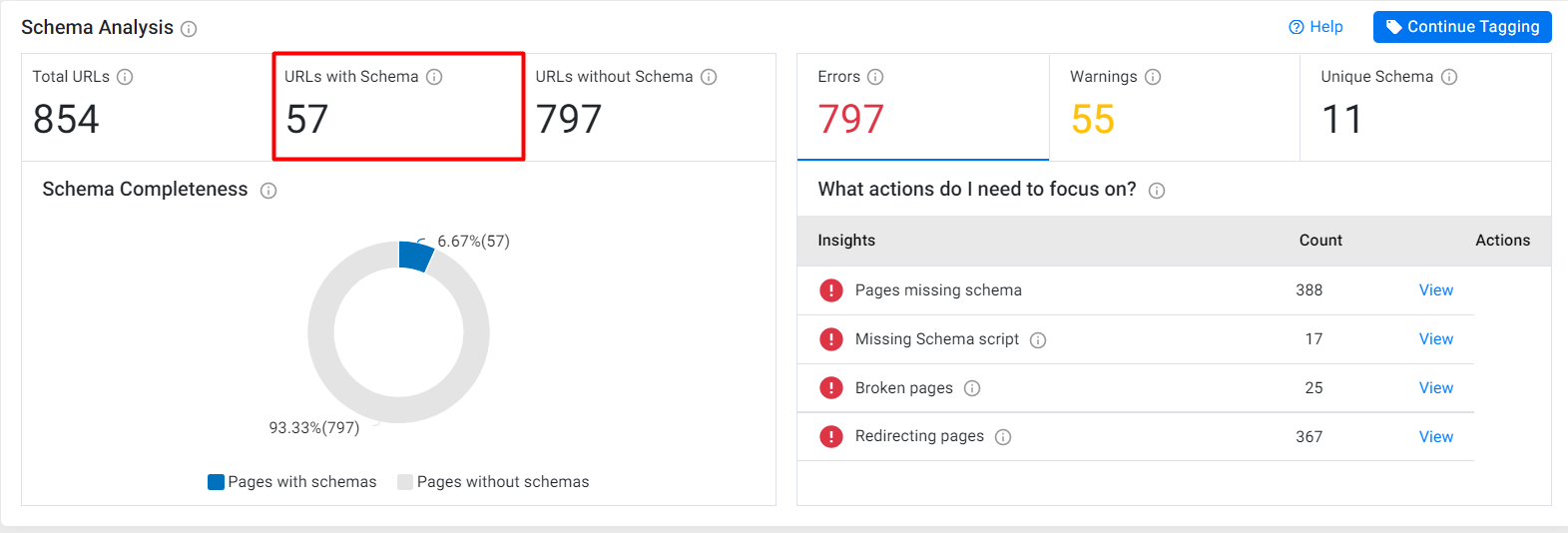
Task: Click info icon beside URLs with Schema
Action: (434, 77)
